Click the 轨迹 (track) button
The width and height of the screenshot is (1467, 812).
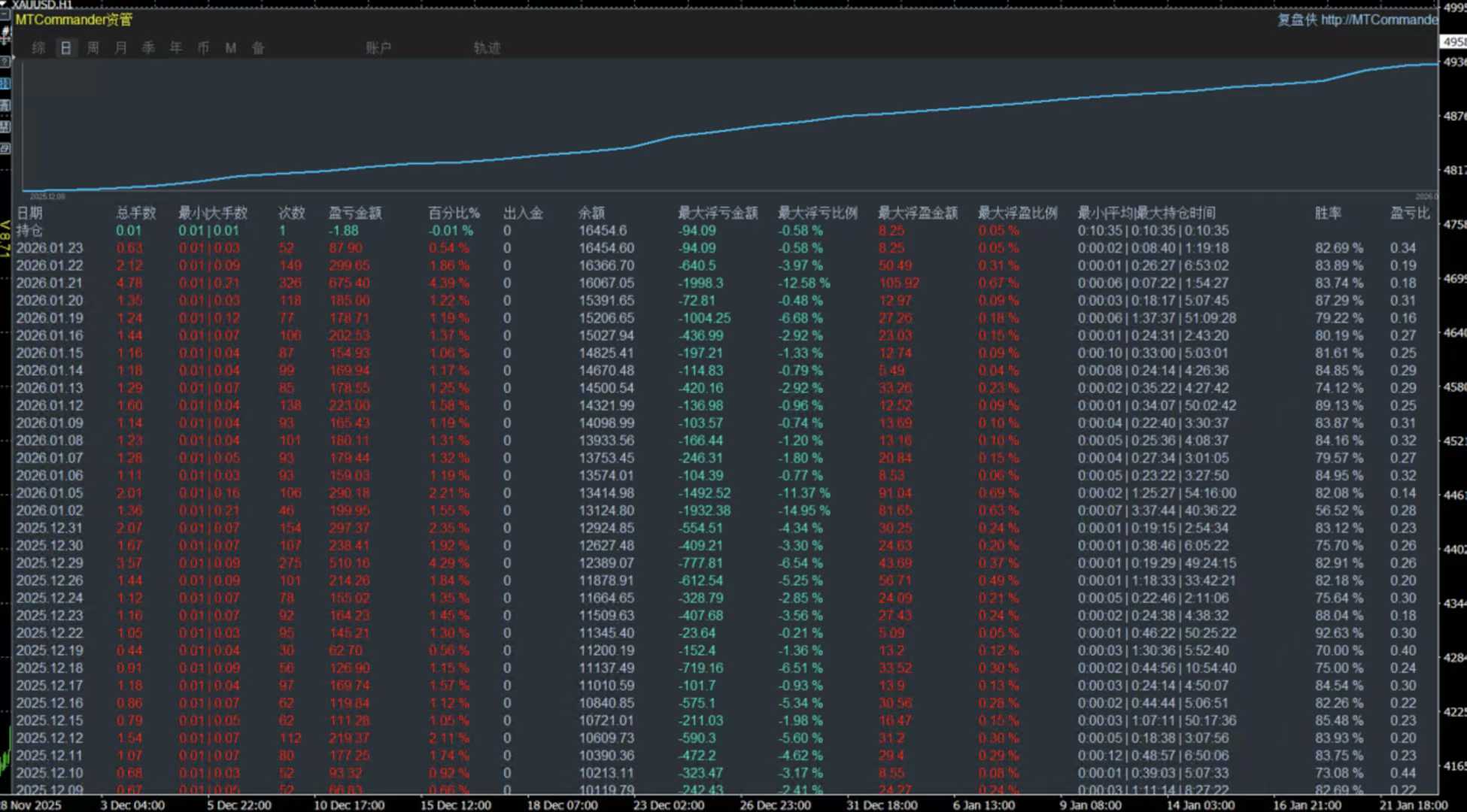coord(487,48)
